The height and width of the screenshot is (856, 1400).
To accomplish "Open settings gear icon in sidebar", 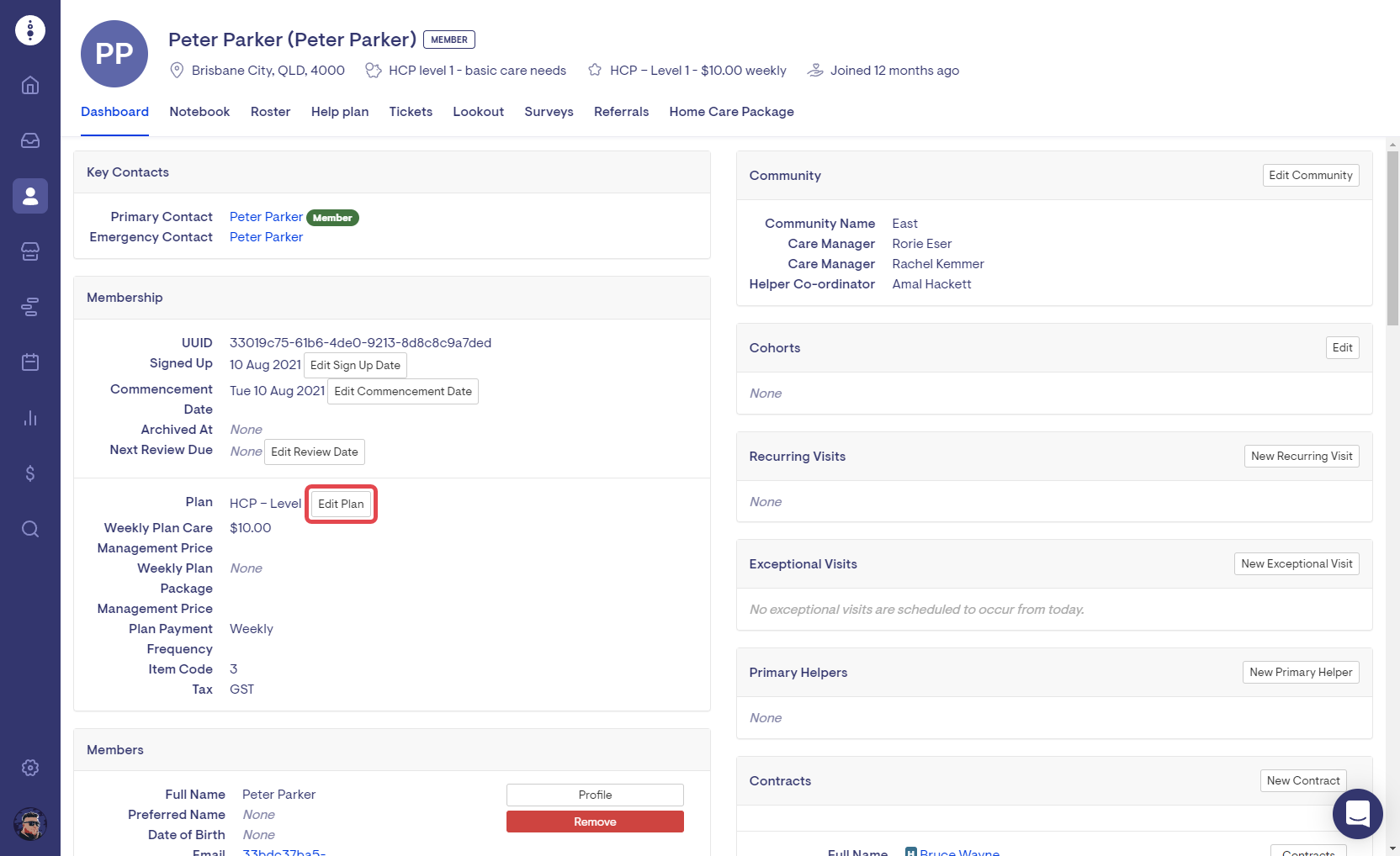I will 30,768.
